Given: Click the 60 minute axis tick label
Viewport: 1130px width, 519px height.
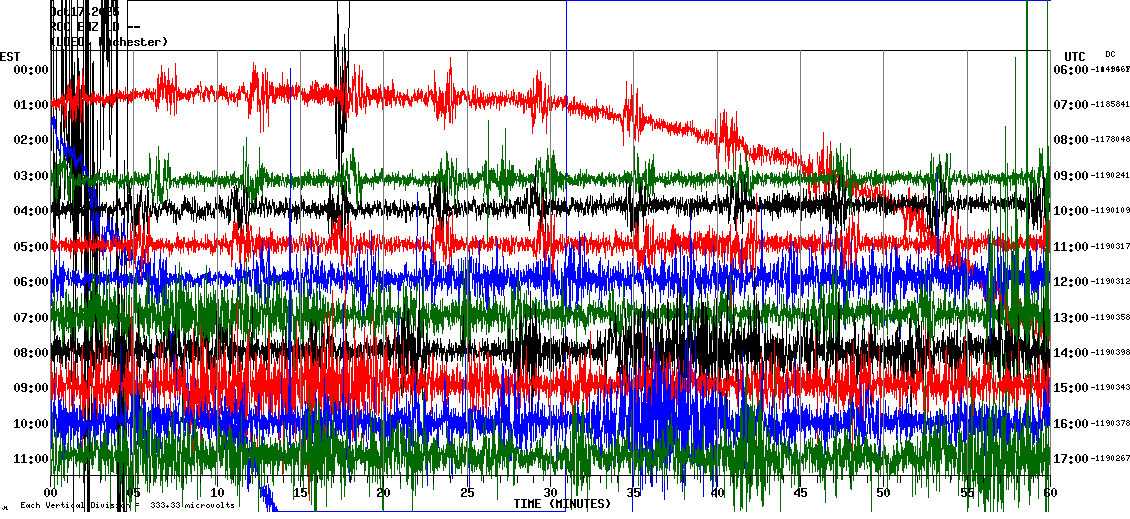Looking at the screenshot, I should click(1048, 493).
